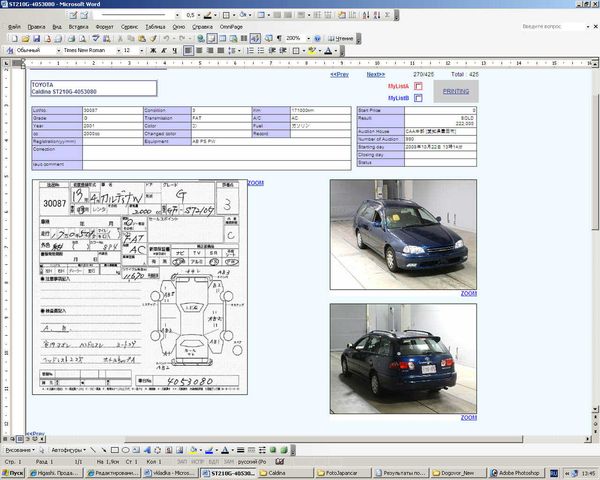This screenshot has height=480, width=600.
Task: Open the Файл menu
Action: tap(14, 27)
